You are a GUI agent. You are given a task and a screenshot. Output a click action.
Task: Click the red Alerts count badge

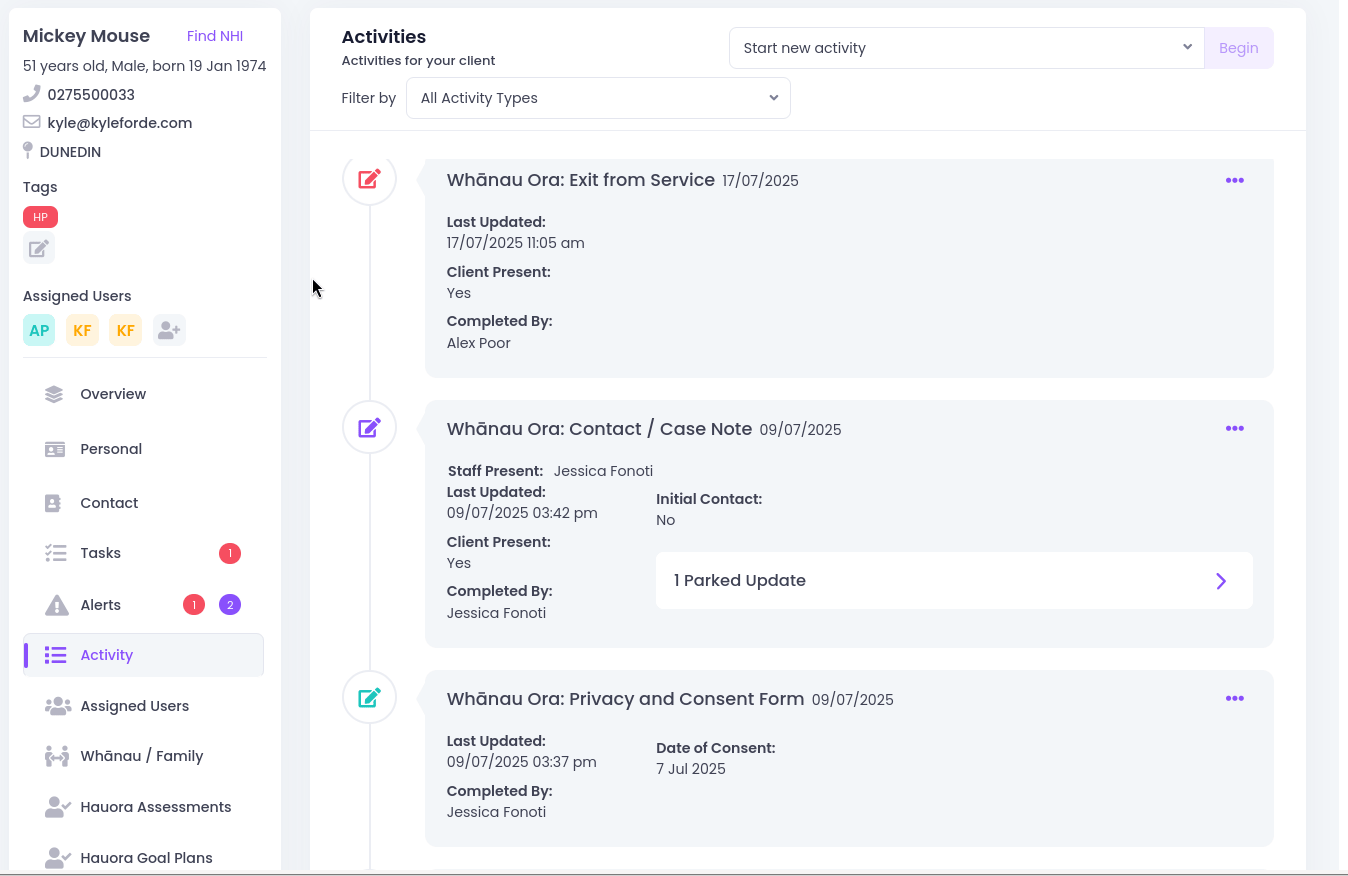point(194,604)
